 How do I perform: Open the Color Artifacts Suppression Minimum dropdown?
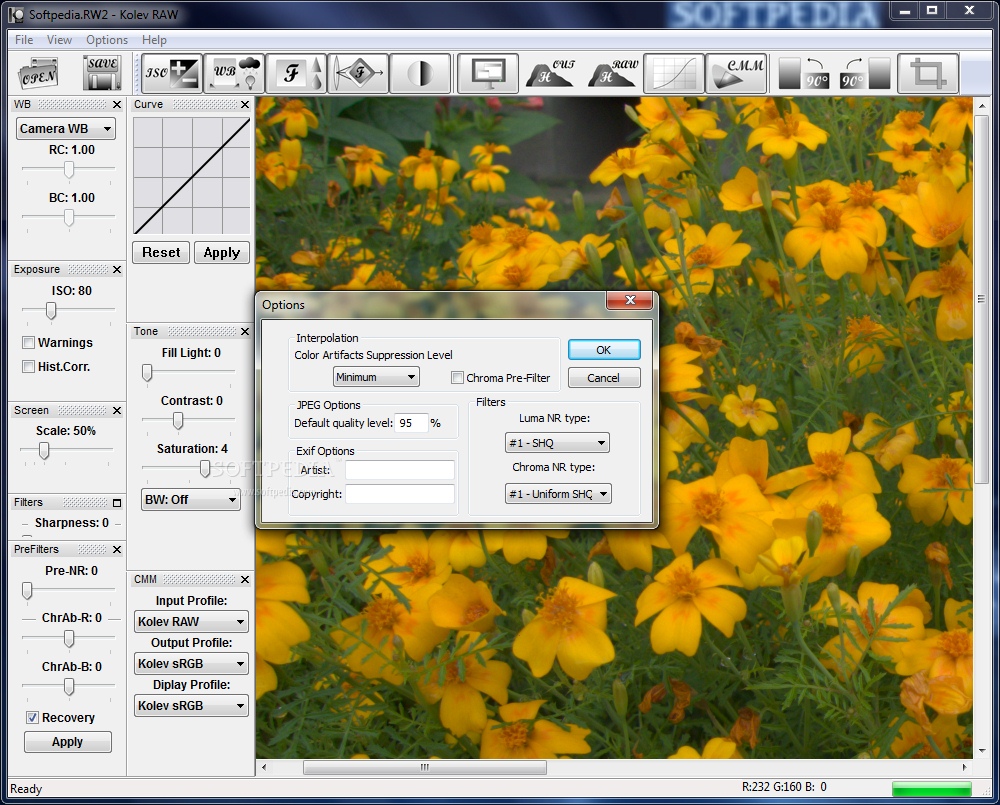(x=376, y=377)
